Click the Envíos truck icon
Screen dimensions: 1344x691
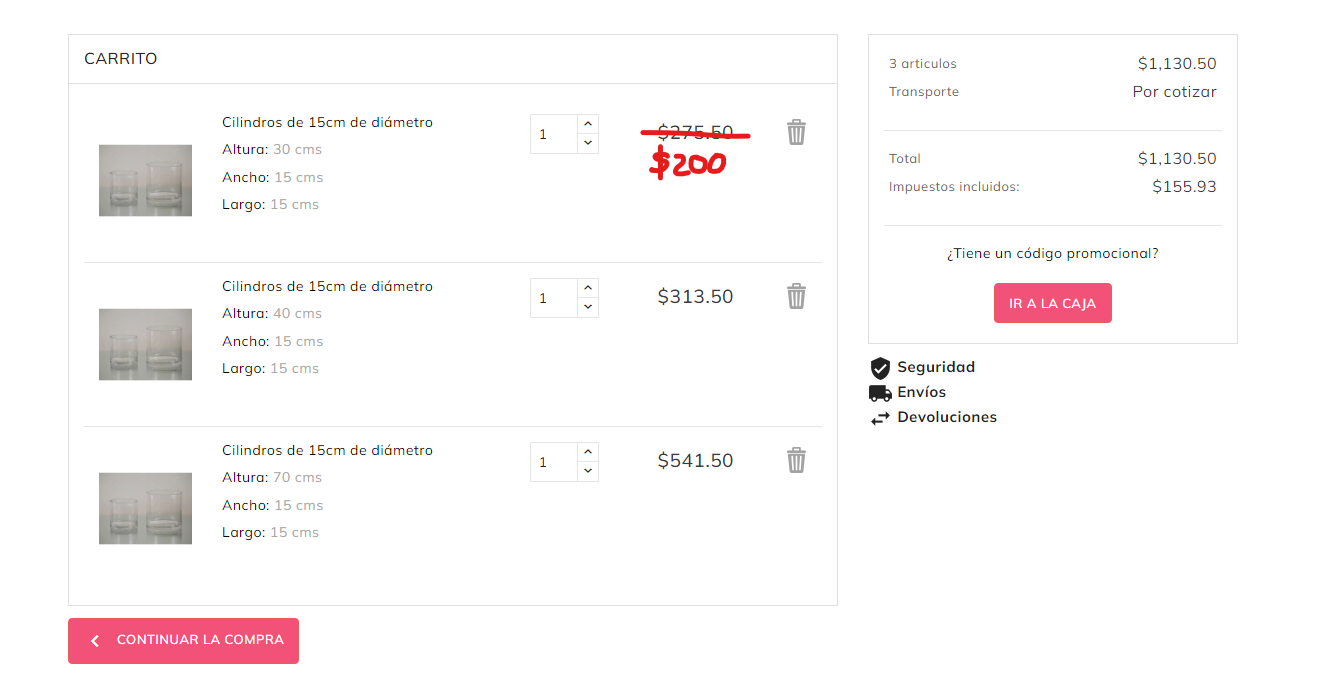coord(880,393)
